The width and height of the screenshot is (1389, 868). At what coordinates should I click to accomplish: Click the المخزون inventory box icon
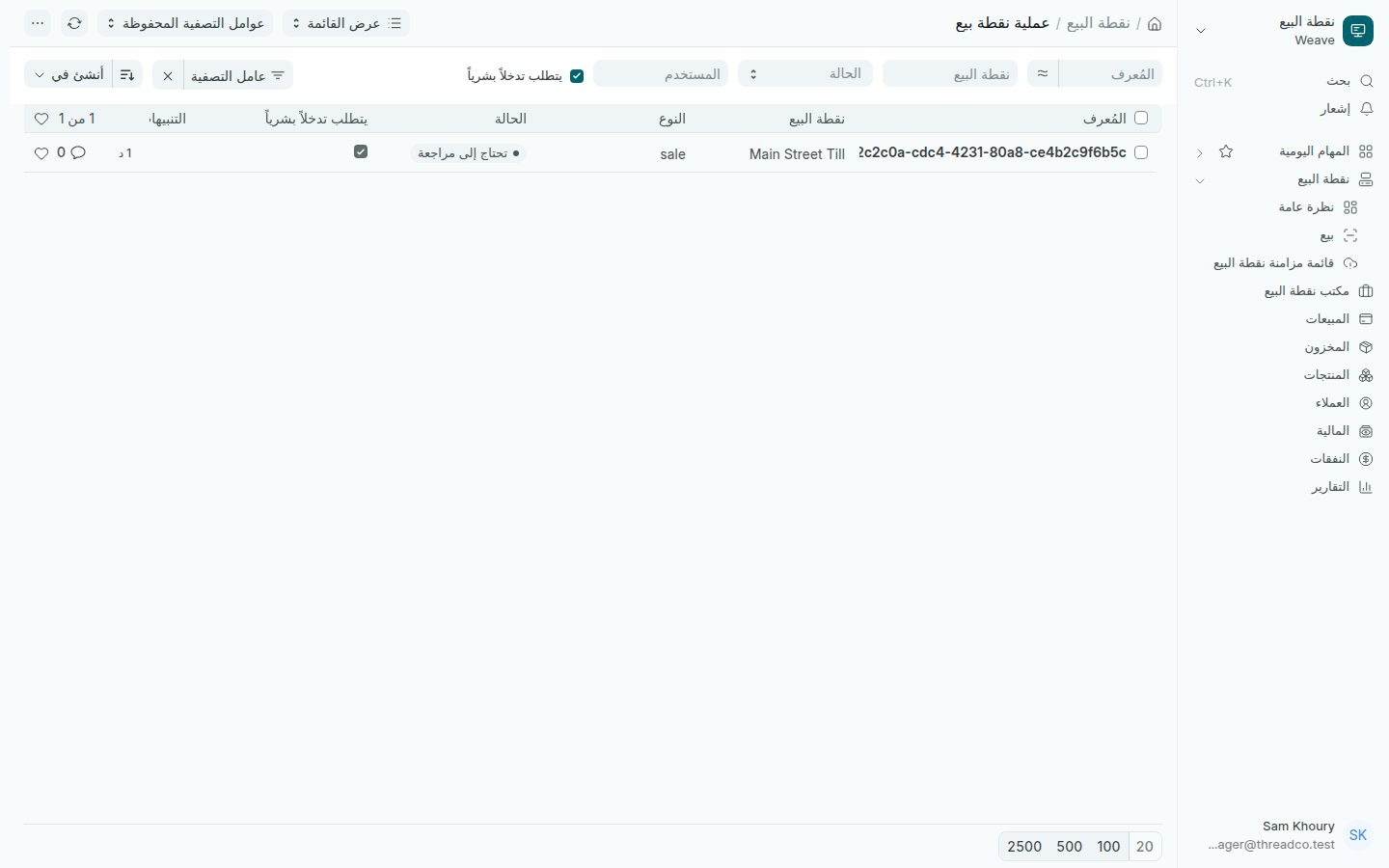point(1366,347)
